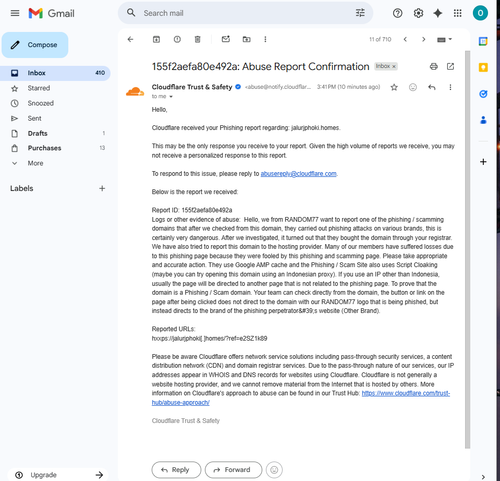
Task: Click the Labels heading
Action: point(22,188)
